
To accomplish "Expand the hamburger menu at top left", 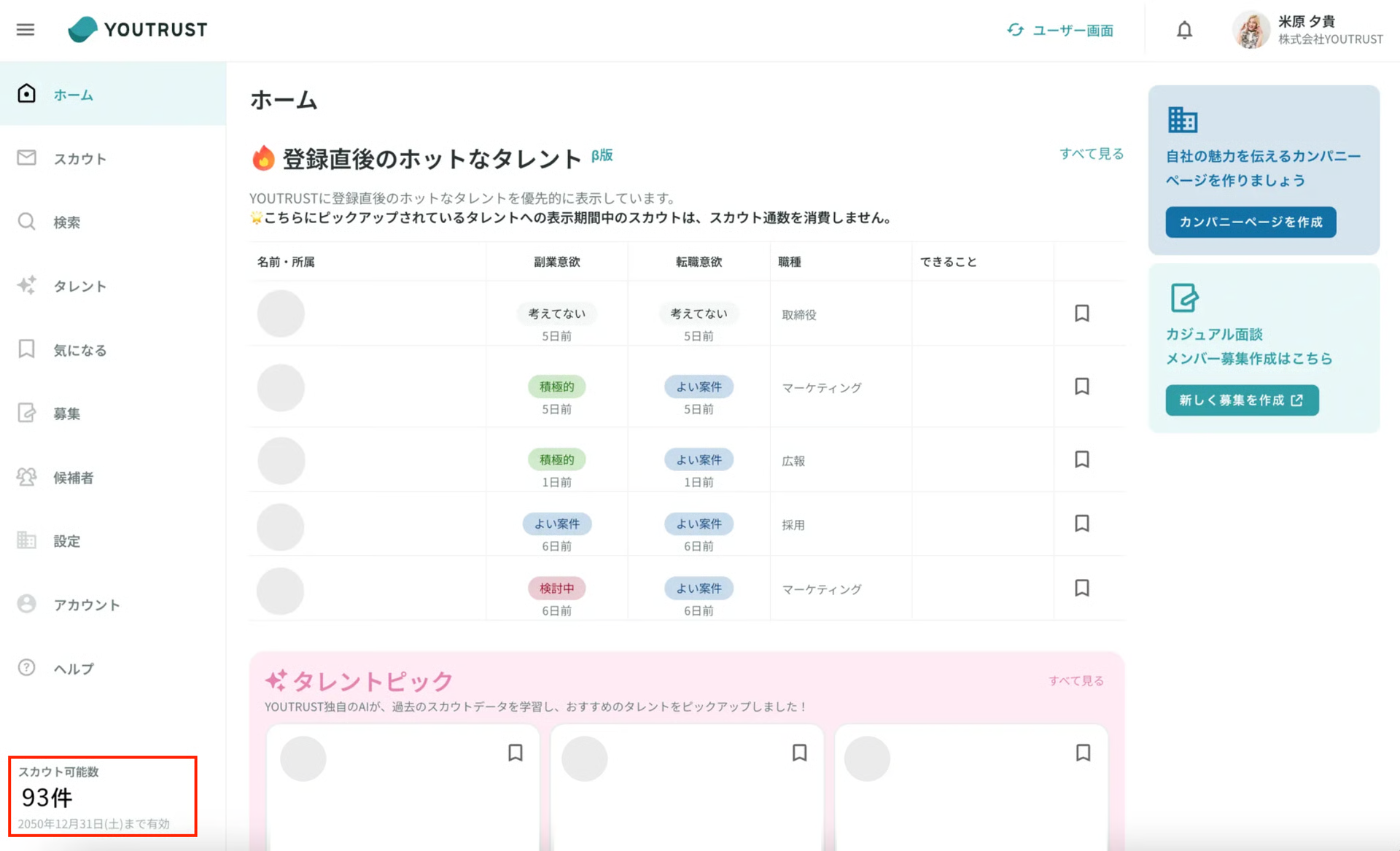I will pos(25,30).
